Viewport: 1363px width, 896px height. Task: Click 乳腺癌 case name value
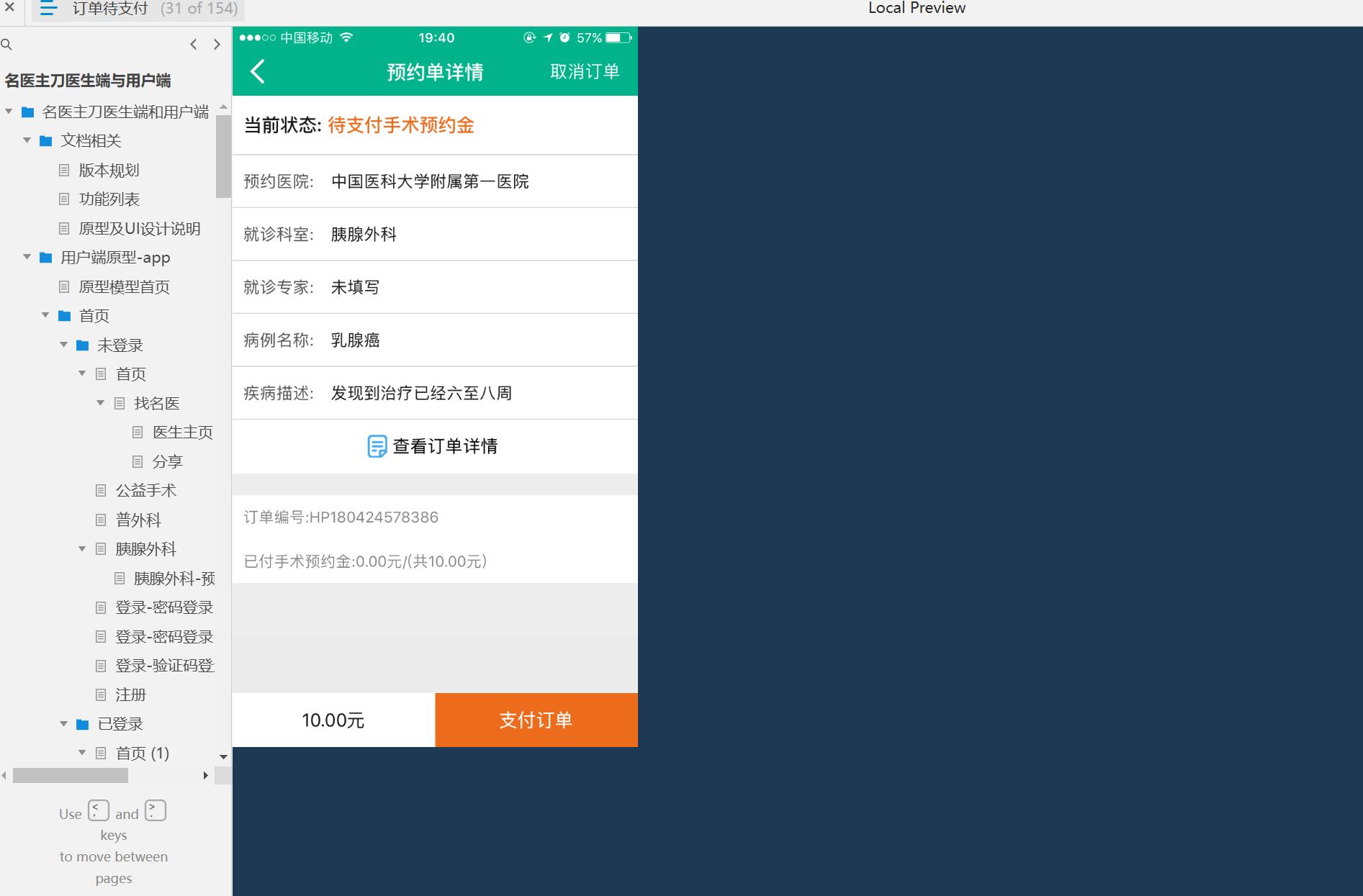(x=355, y=340)
